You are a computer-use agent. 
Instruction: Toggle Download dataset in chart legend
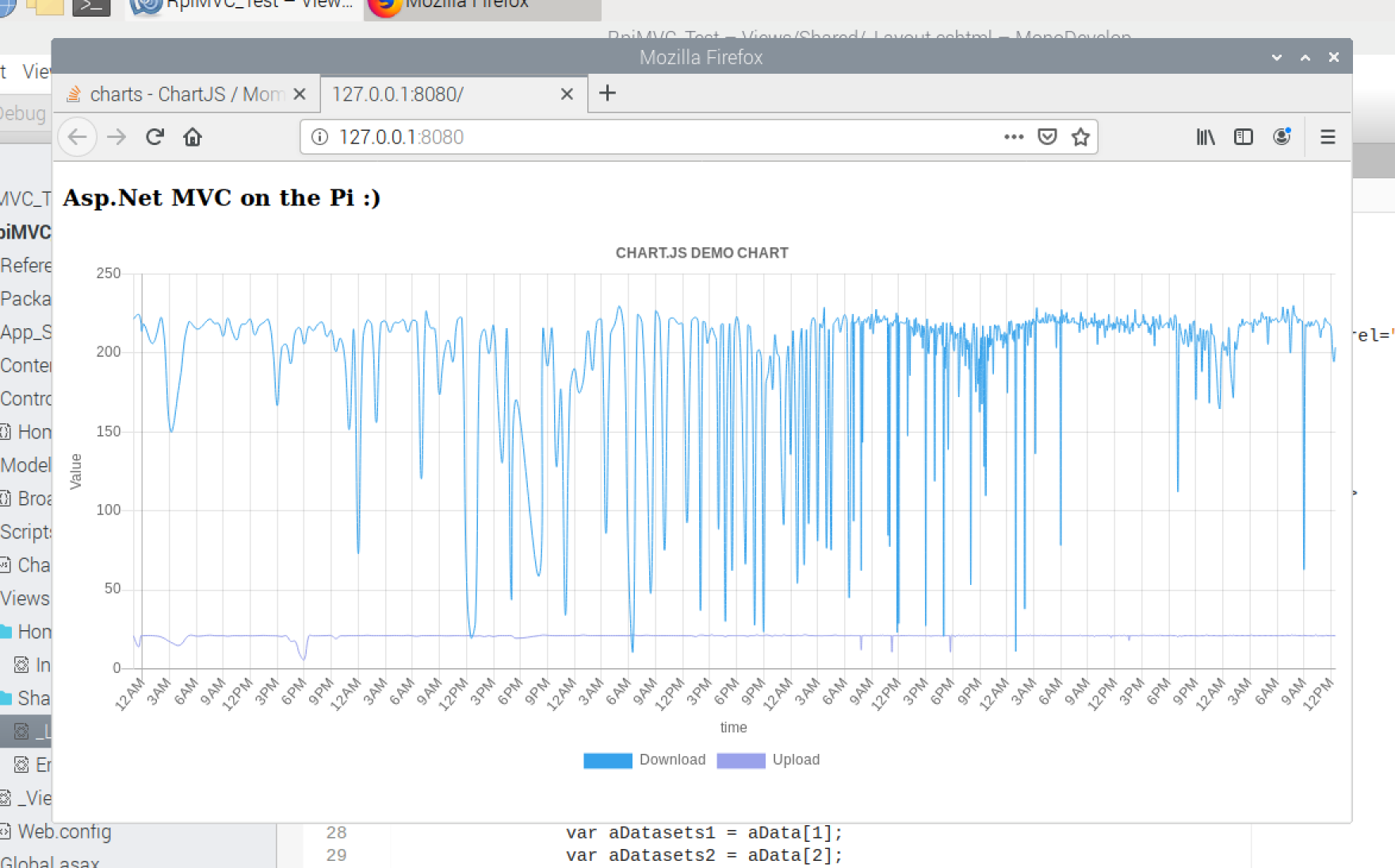click(x=644, y=760)
